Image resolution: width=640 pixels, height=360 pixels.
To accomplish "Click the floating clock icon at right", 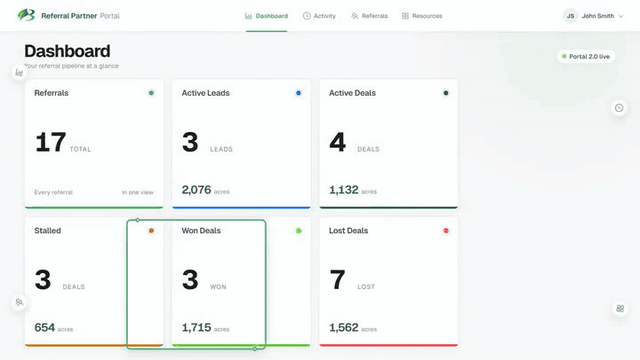I will (x=619, y=108).
